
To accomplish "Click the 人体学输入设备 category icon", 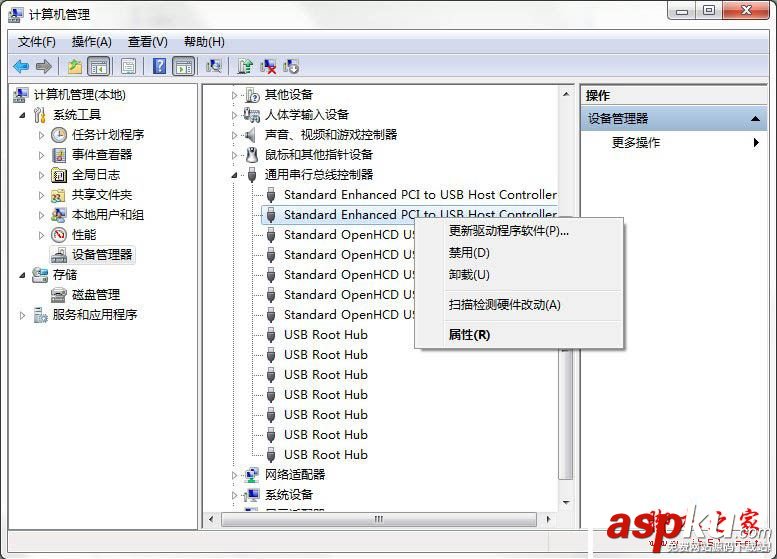I will click(x=252, y=115).
